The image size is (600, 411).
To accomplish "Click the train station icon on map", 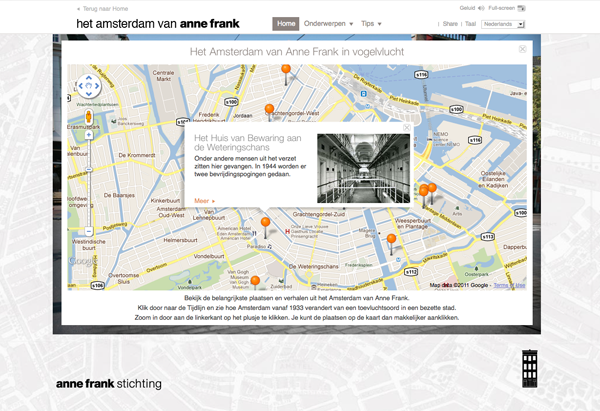I will click(363, 94).
